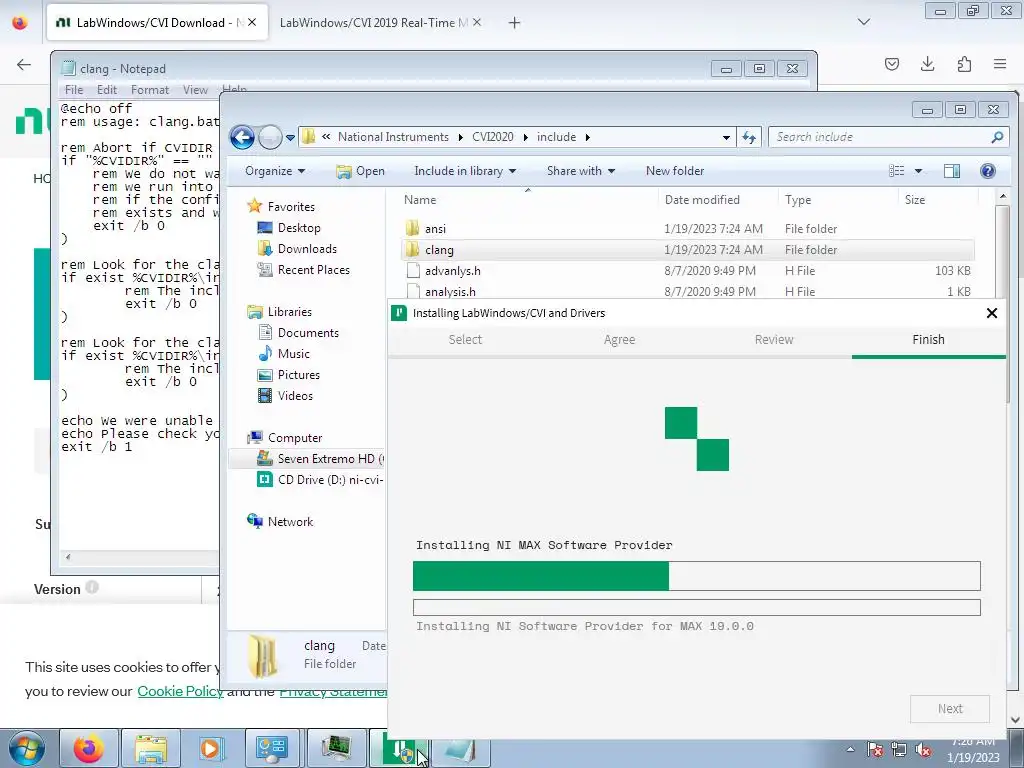Viewport: 1024px width, 768px height.
Task: Select the ansi folder
Action: [x=688, y=229]
